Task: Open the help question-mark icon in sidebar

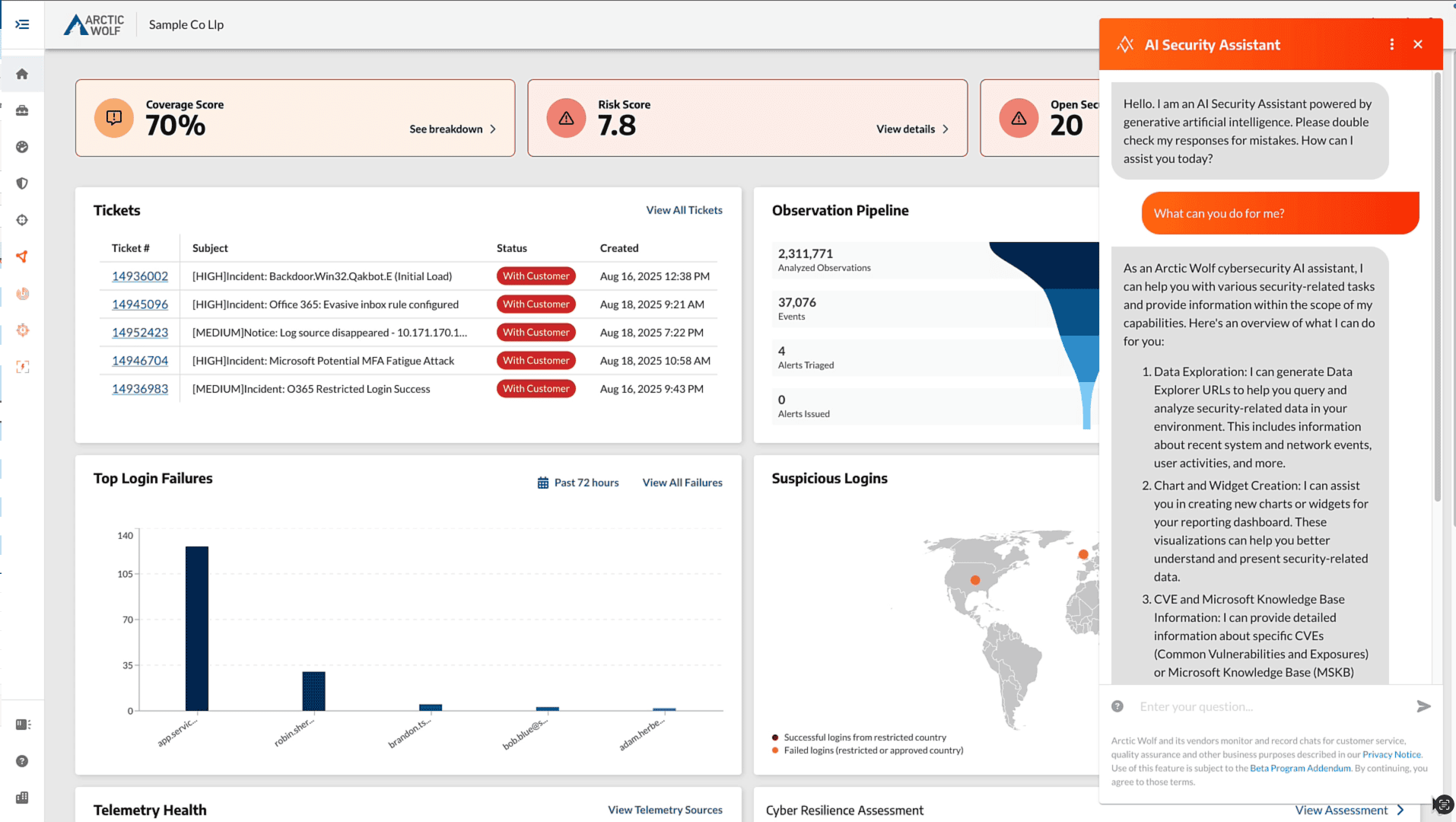Action: [22, 761]
